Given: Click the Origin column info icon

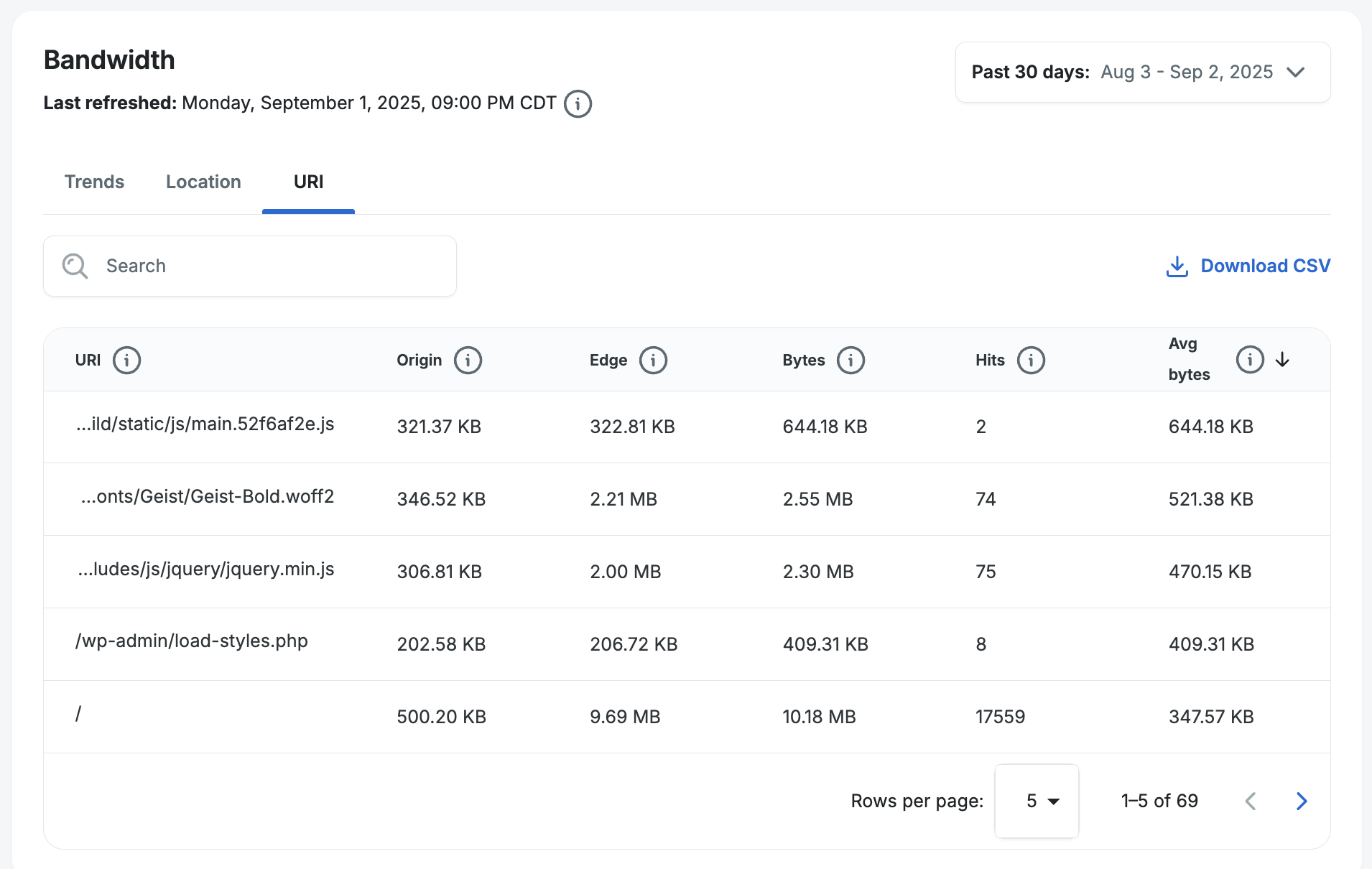Looking at the screenshot, I should (x=468, y=360).
